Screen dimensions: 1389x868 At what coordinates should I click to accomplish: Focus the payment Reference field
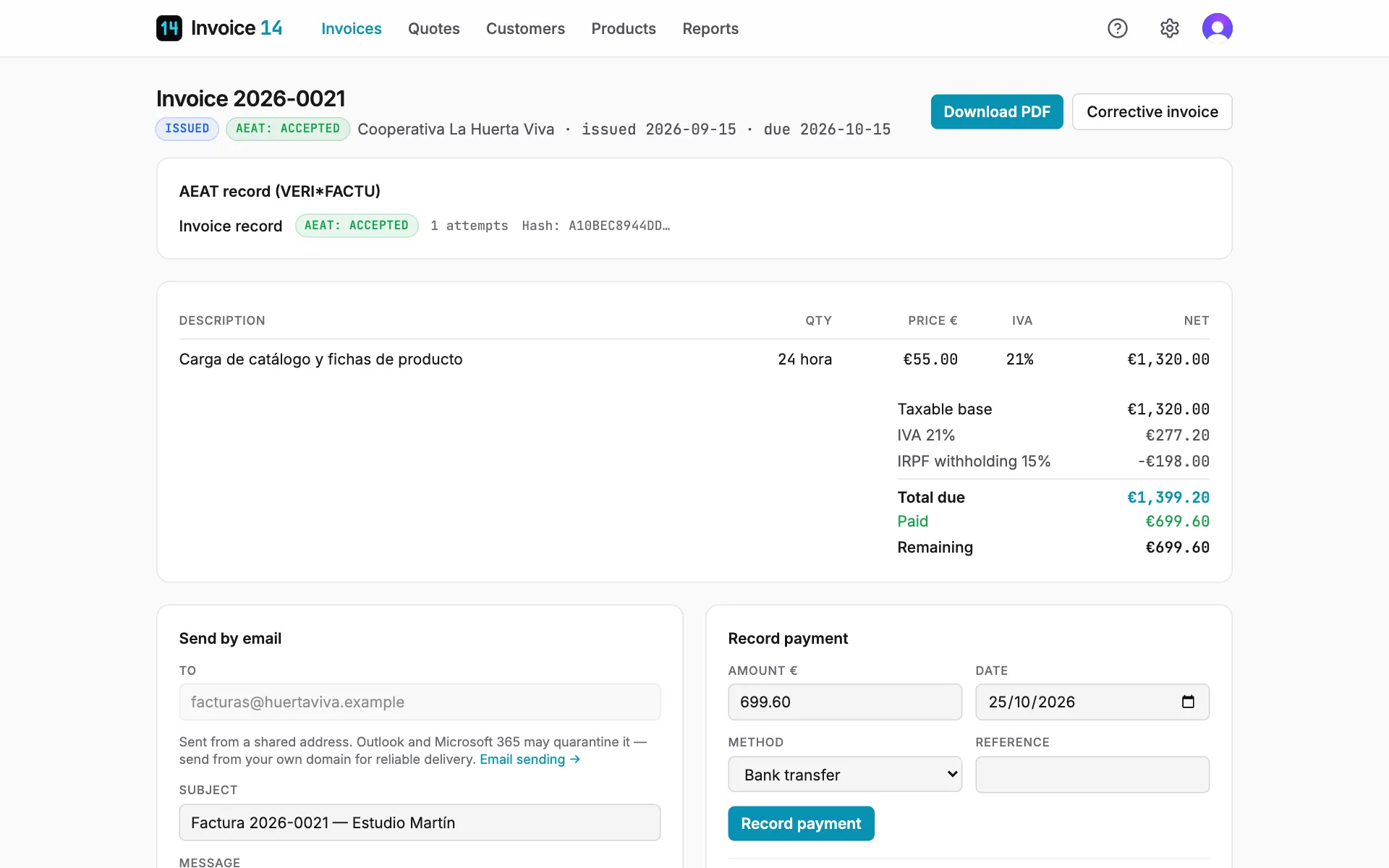[x=1092, y=775]
